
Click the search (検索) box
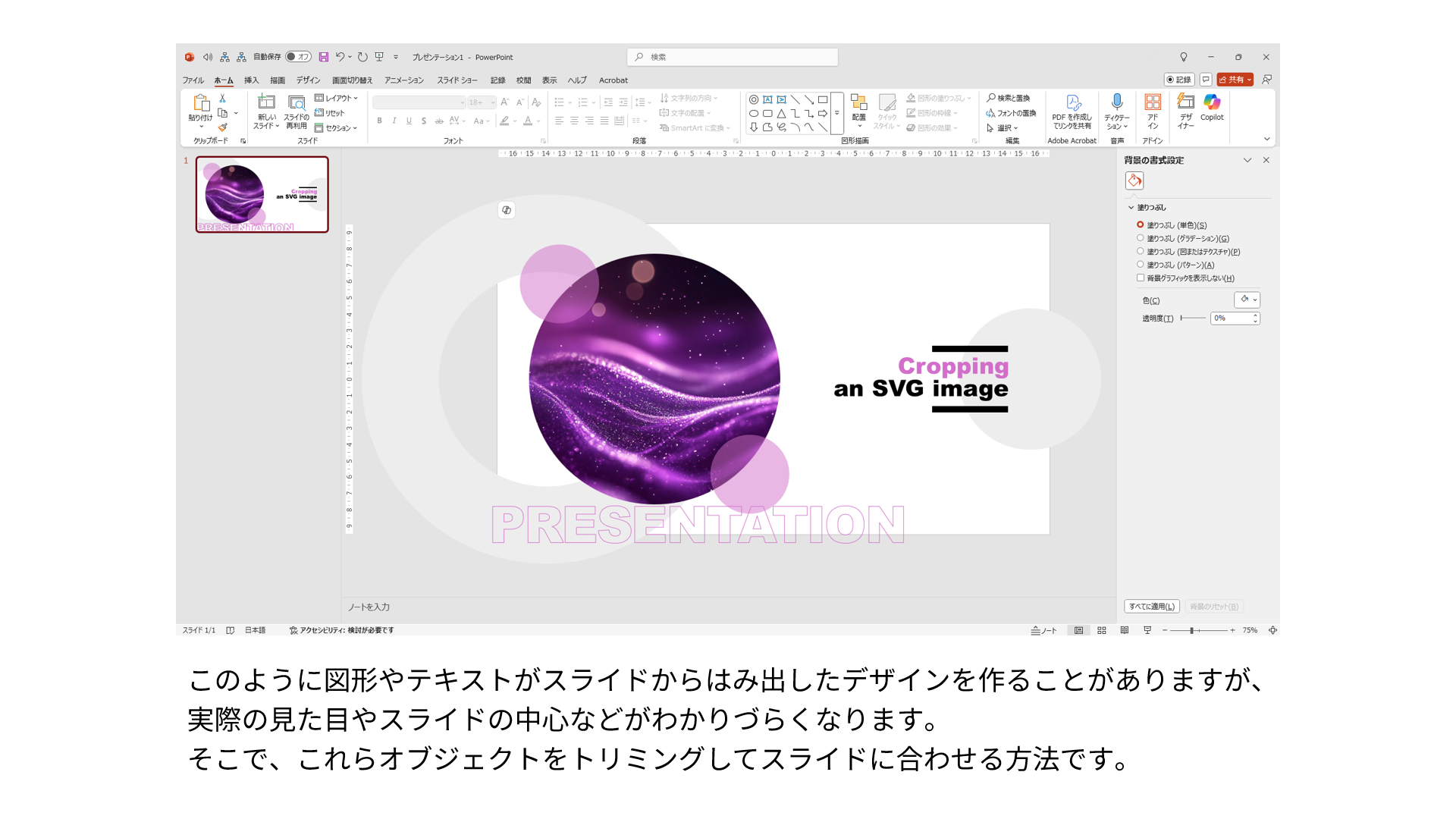(733, 57)
